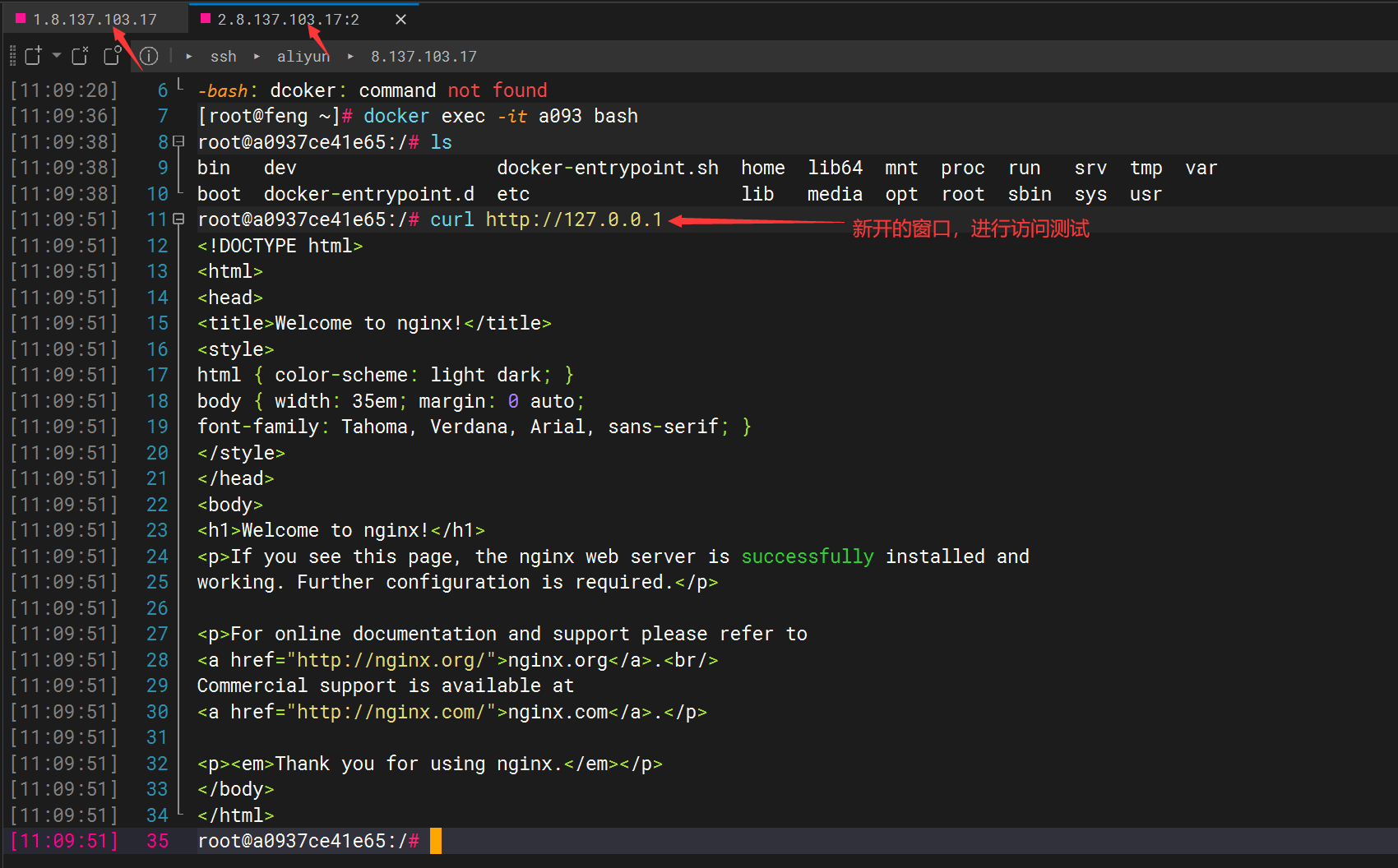Screen dimensions: 1398x868
Task: Close the 2.8.137.103.17:2 tab
Action: [x=401, y=19]
